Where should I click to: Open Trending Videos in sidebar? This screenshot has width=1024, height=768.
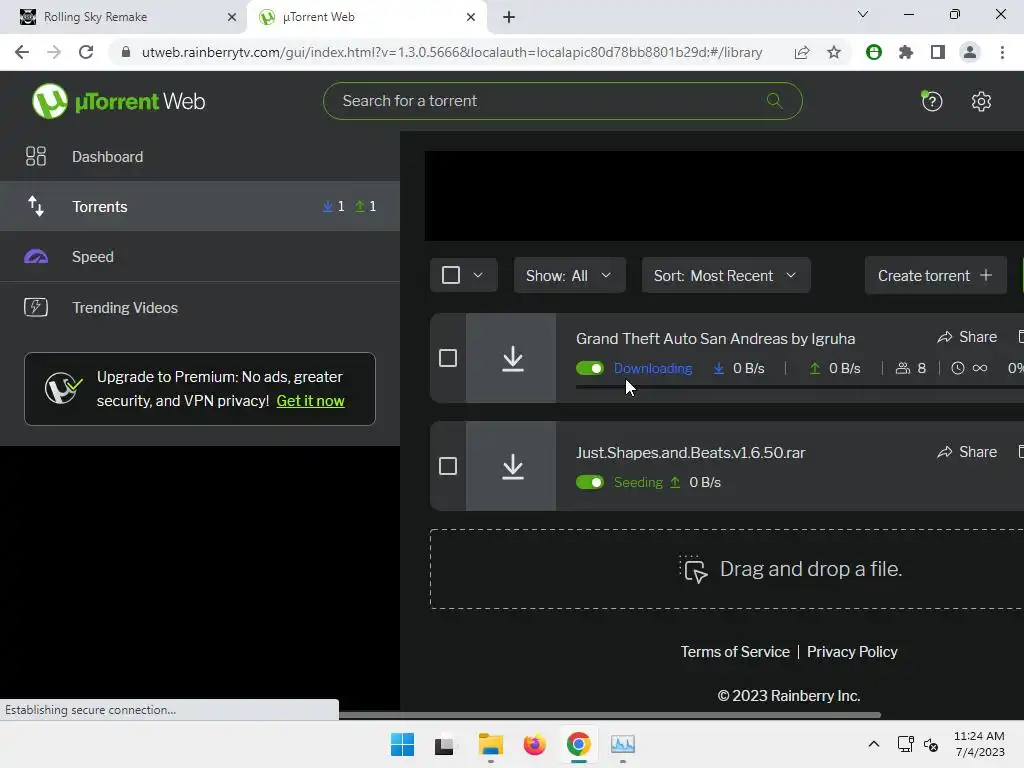[200, 307]
